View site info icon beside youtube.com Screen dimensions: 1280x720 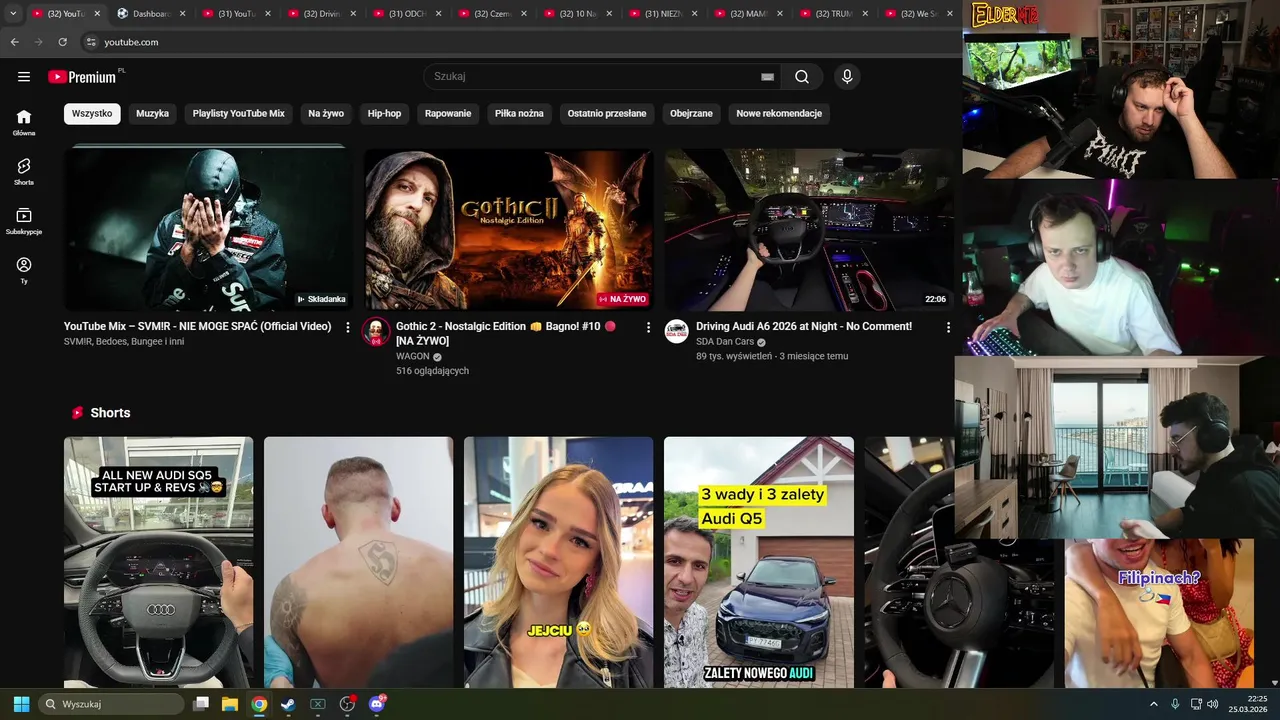91,42
